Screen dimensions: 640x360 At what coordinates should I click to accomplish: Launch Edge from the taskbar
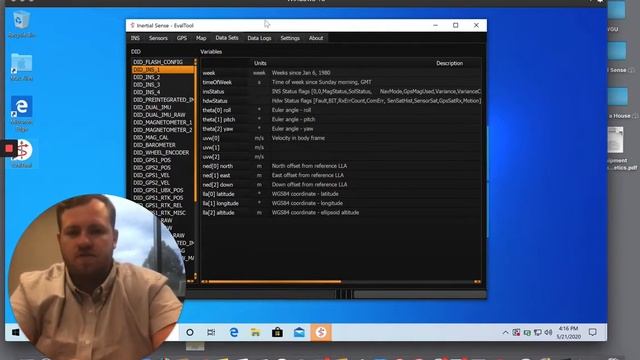pos(233,333)
